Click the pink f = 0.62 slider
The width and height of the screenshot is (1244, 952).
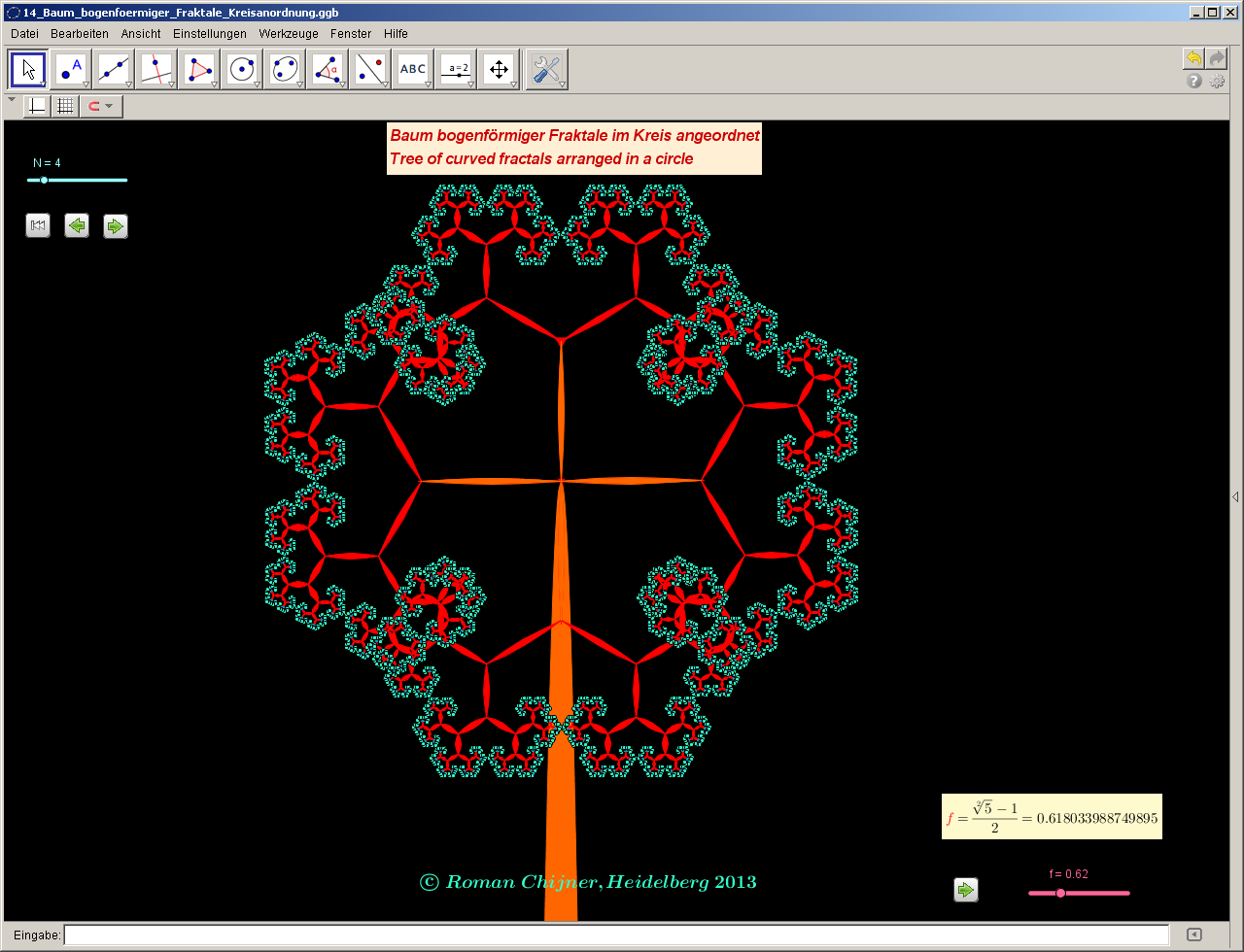pos(1060,893)
